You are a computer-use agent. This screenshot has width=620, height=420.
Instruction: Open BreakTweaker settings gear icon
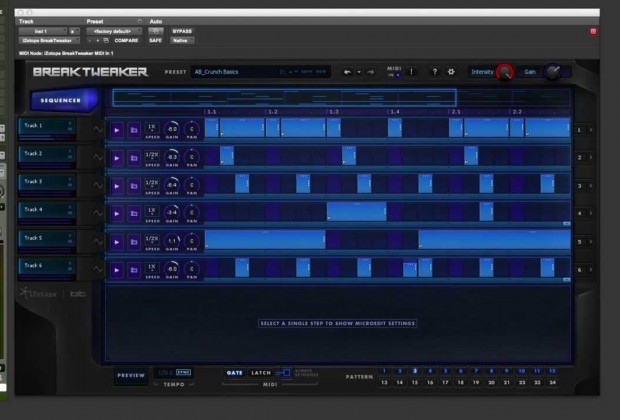[x=451, y=72]
